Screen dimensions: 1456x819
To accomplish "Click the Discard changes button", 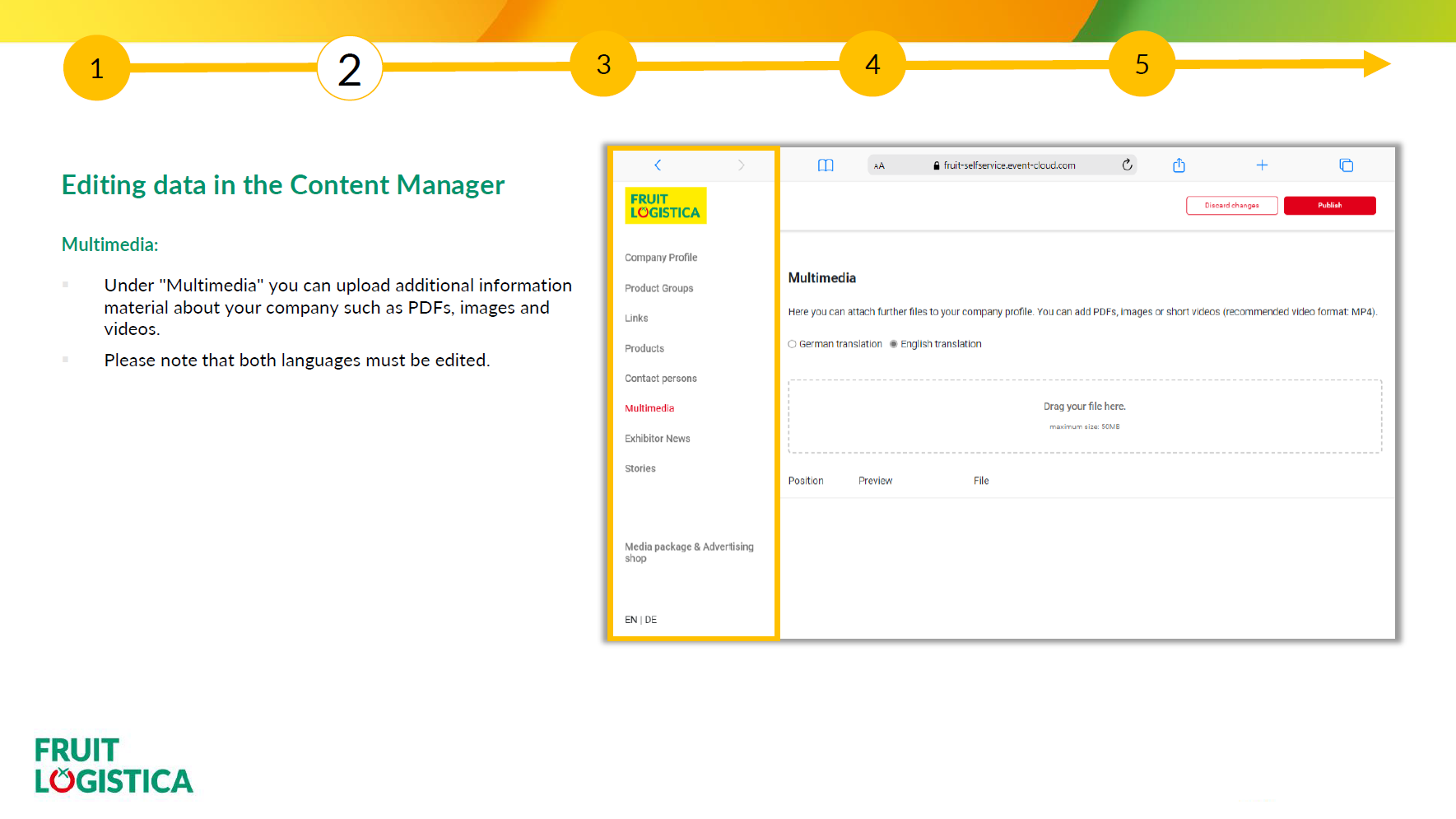I will tap(1231, 206).
